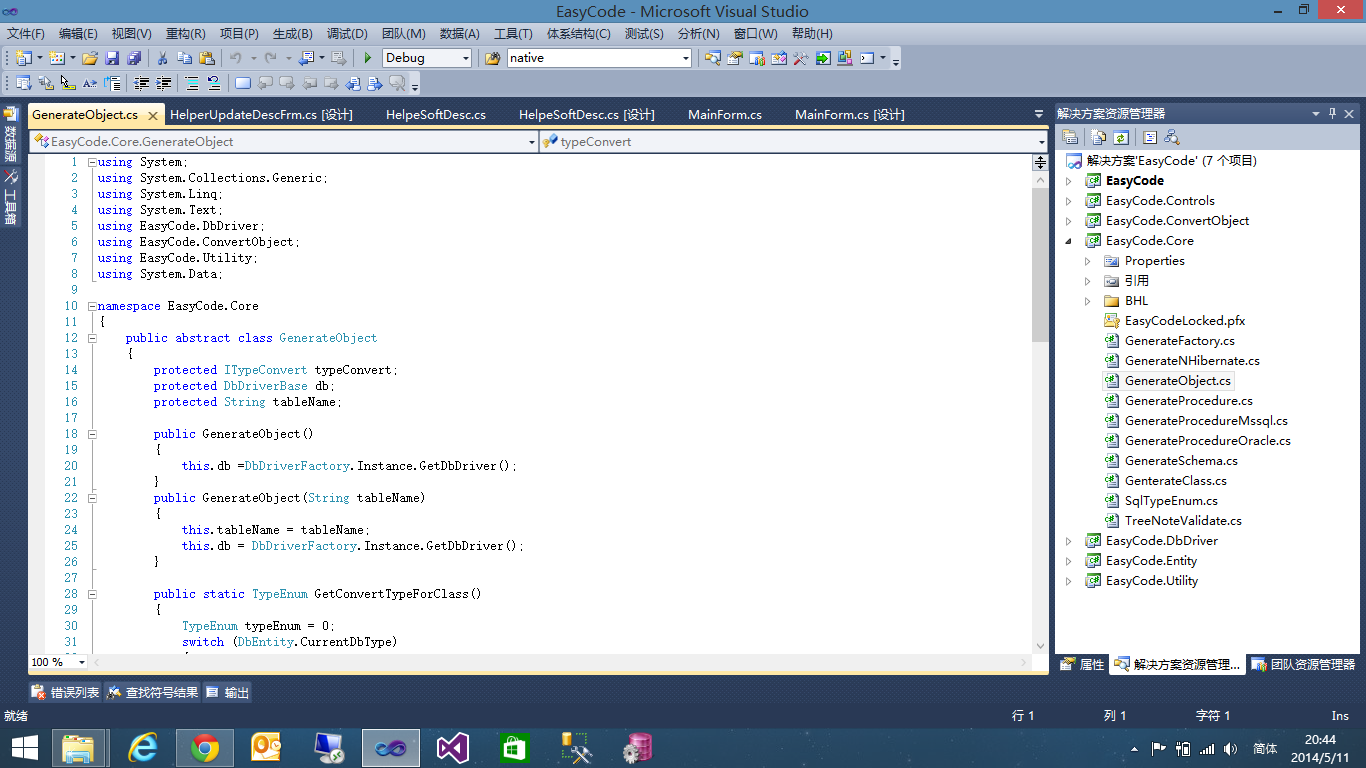The height and width of the screenshot is (768, 1366).
Task: Open the 文件(F) menu
Action: pyautogui.click(x=25, y=34)
